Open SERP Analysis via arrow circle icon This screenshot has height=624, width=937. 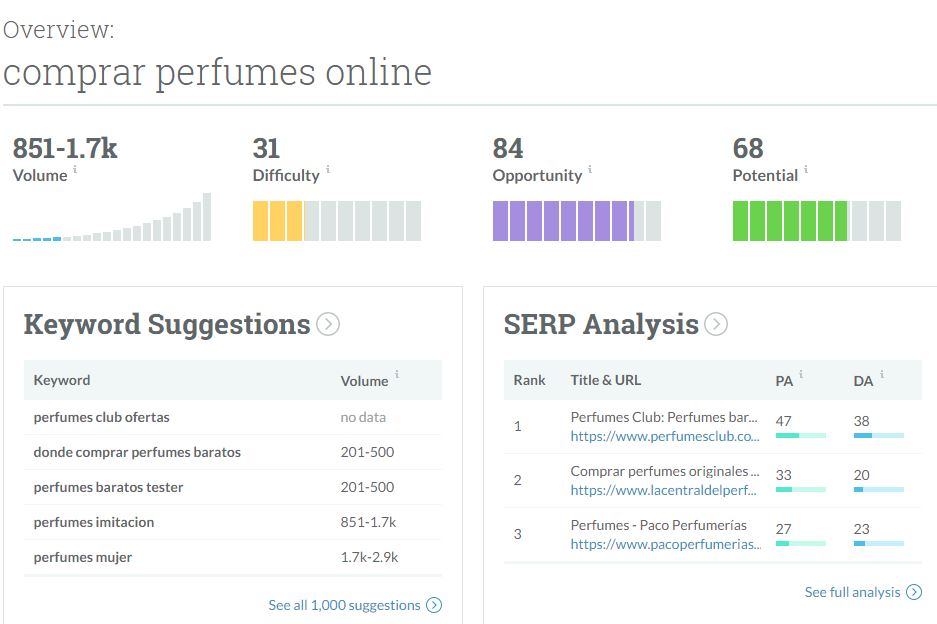click(x=716, y=324)
